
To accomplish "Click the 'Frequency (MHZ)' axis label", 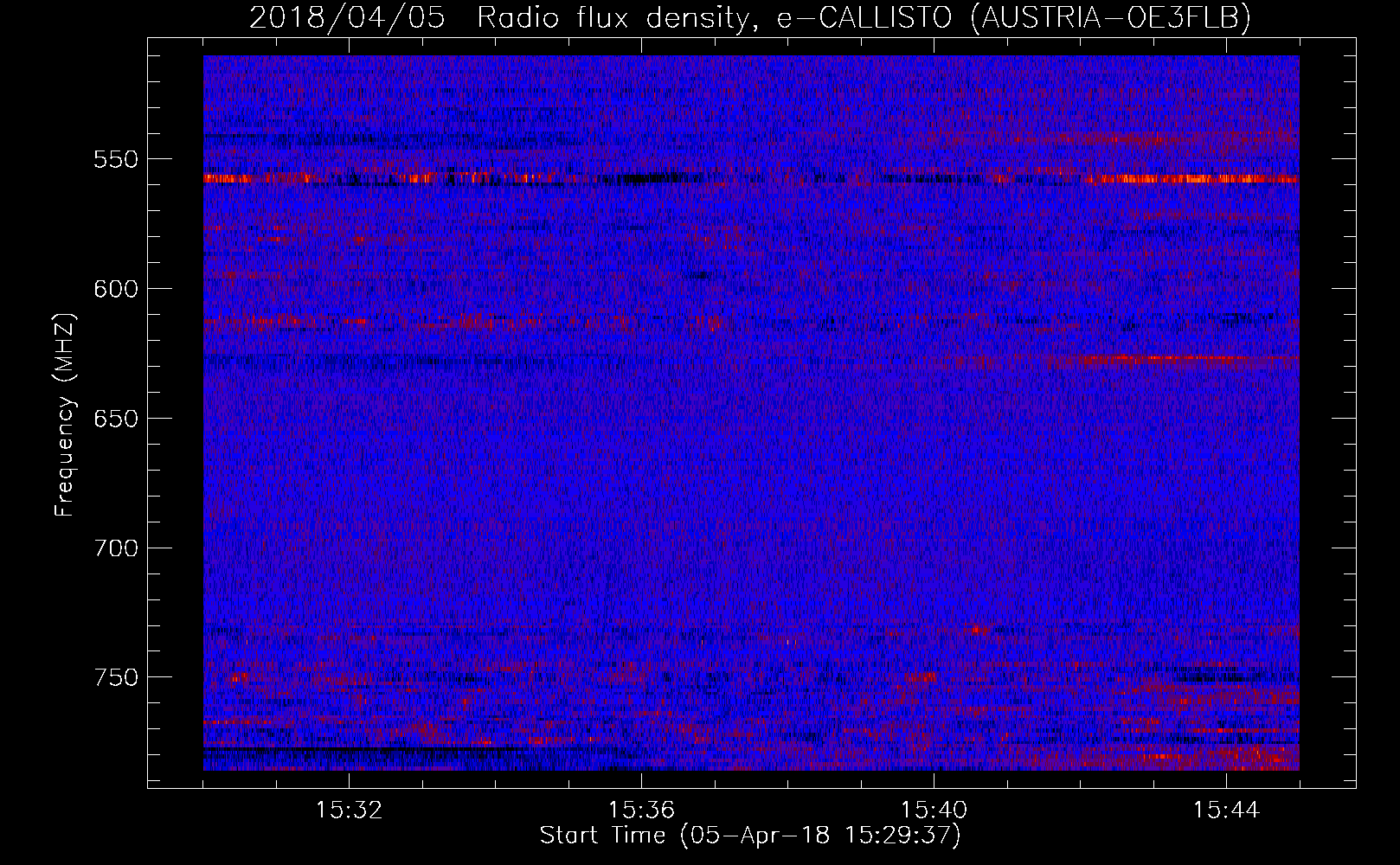I will tap(65, 414).
